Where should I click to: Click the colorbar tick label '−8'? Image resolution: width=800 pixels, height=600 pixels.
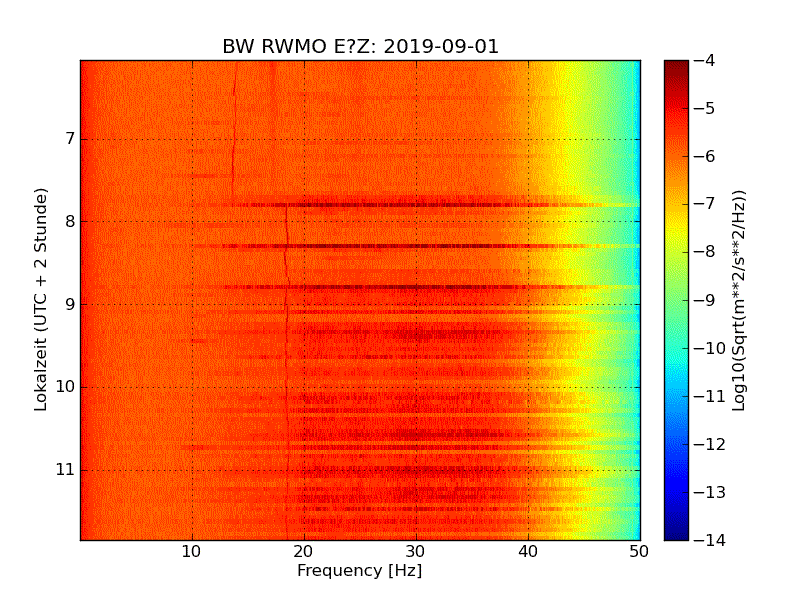pos(705,252)
